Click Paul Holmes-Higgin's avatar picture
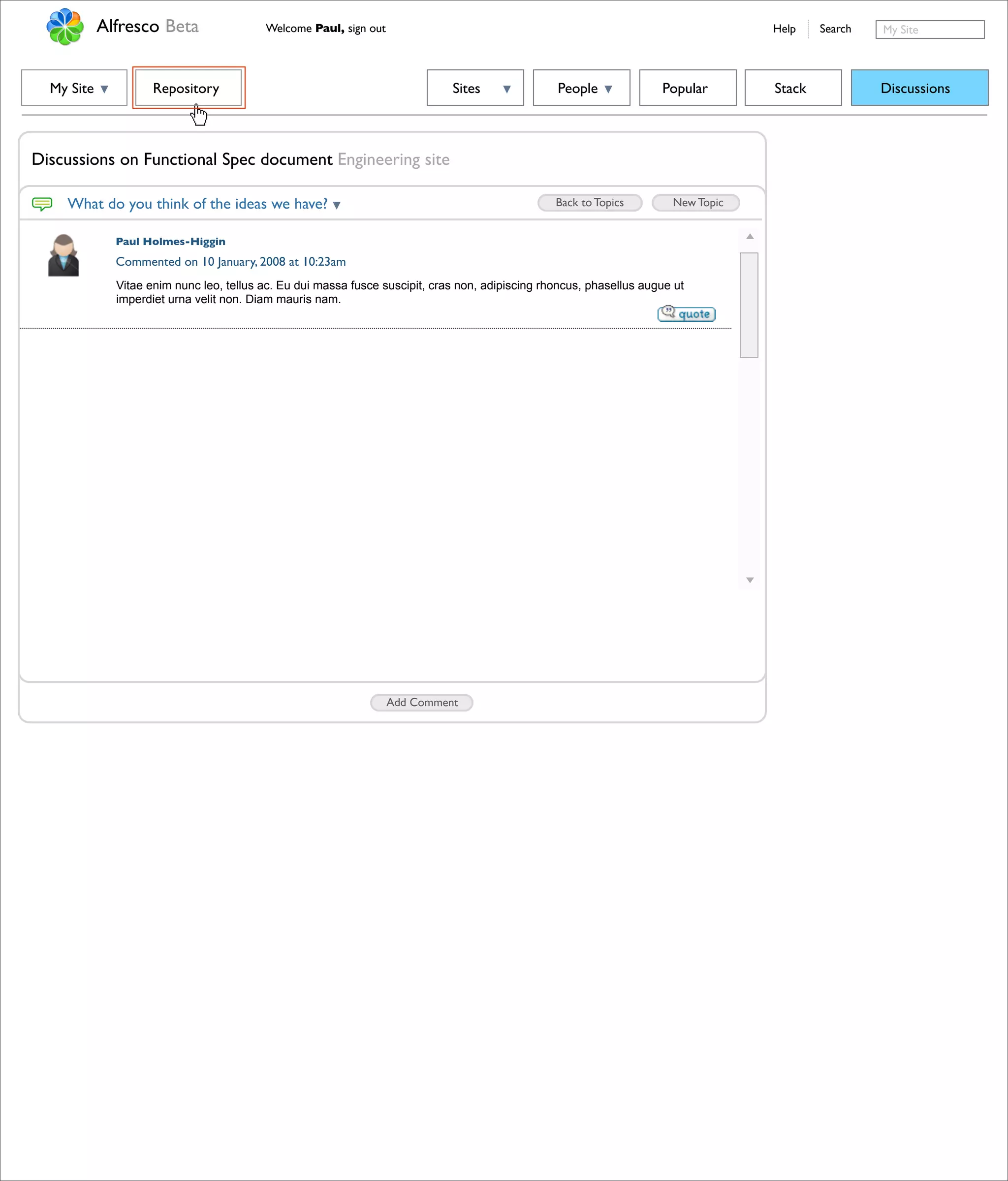 point(63,255)
